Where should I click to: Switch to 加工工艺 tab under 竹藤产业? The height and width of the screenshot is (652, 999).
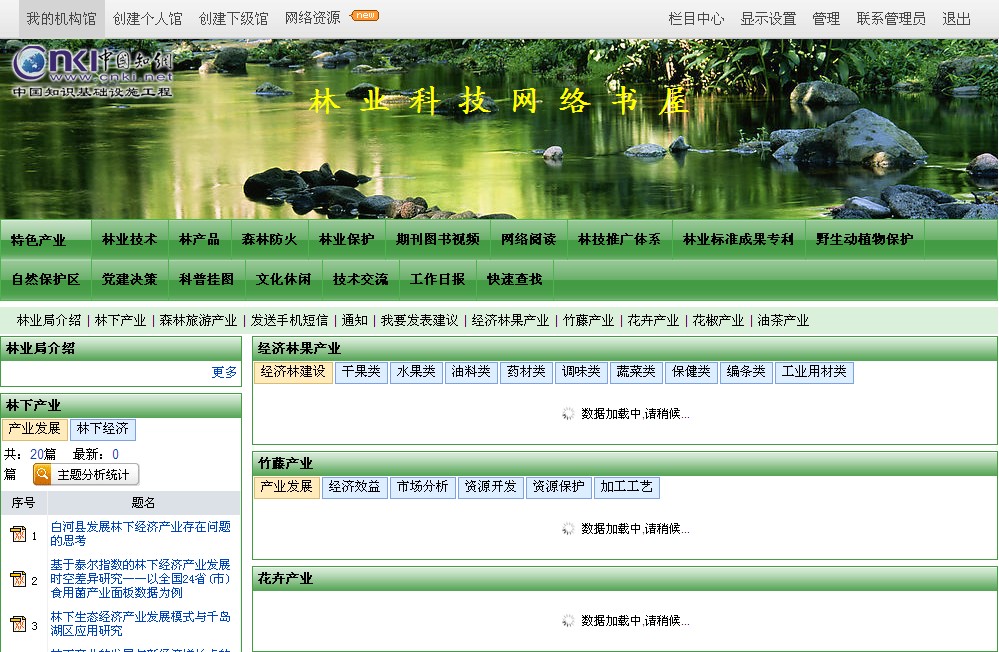click(x=627, y=487)
